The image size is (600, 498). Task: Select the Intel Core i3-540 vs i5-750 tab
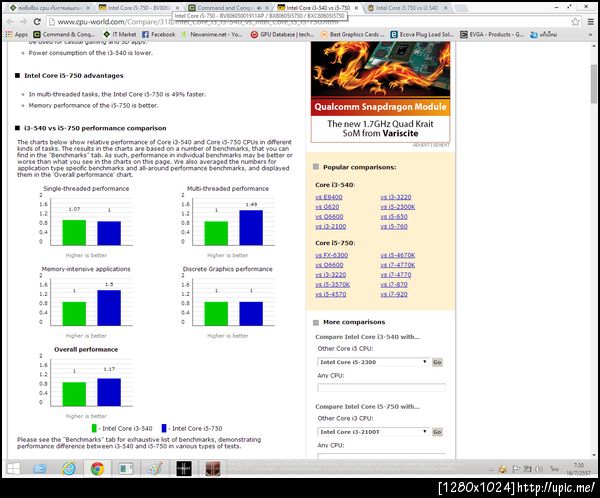point(318,8)
